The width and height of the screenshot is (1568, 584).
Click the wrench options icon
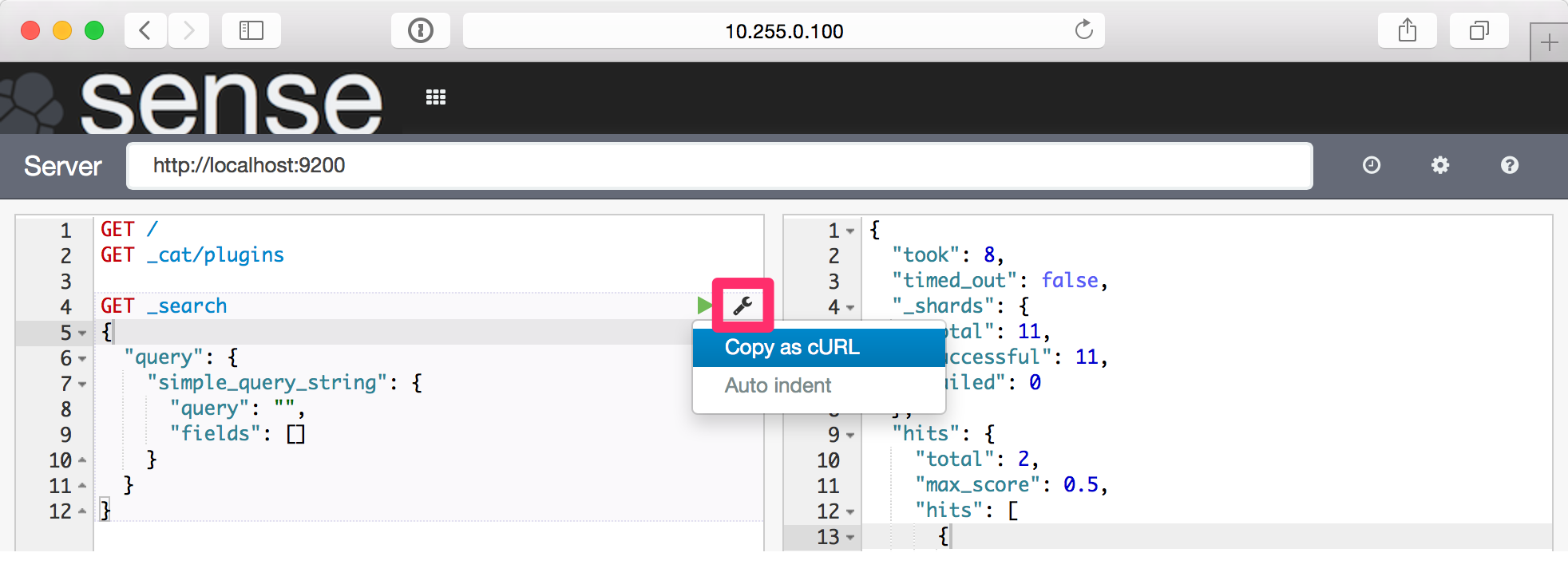tap(742, 306)
